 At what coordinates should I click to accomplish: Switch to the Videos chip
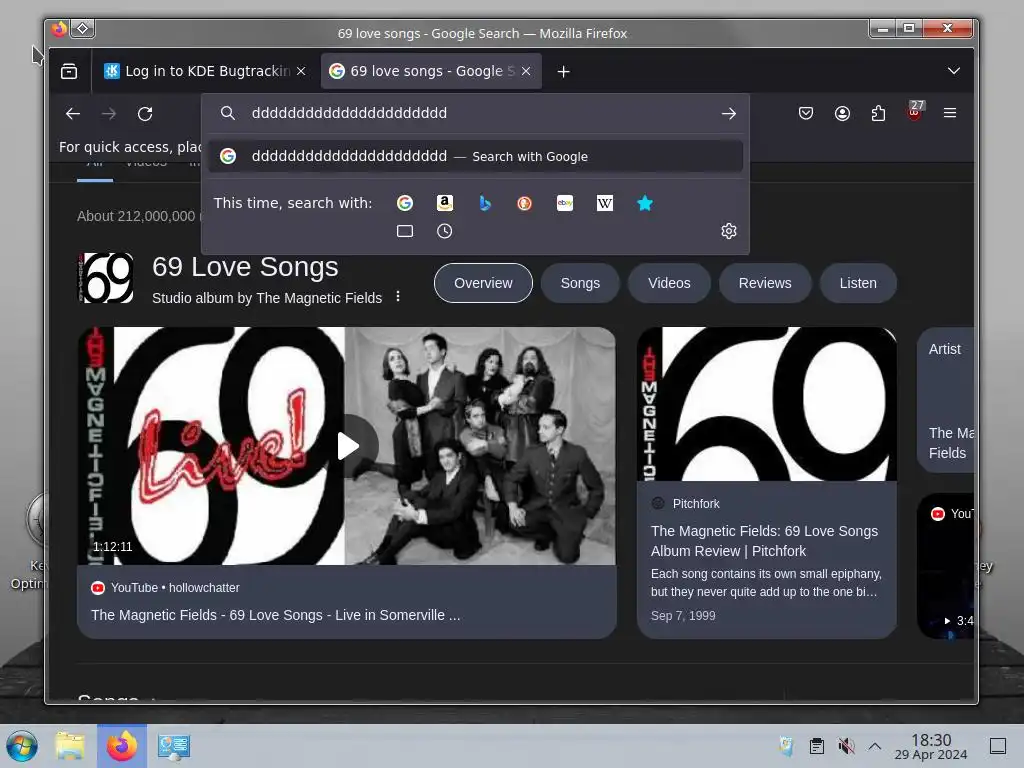point(669,283)
